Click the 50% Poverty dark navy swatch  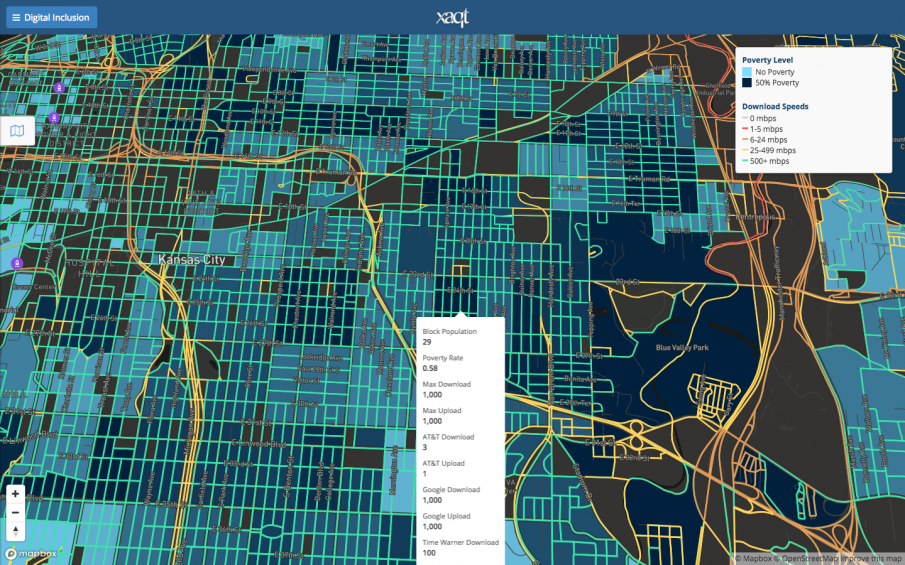point(747,83)
